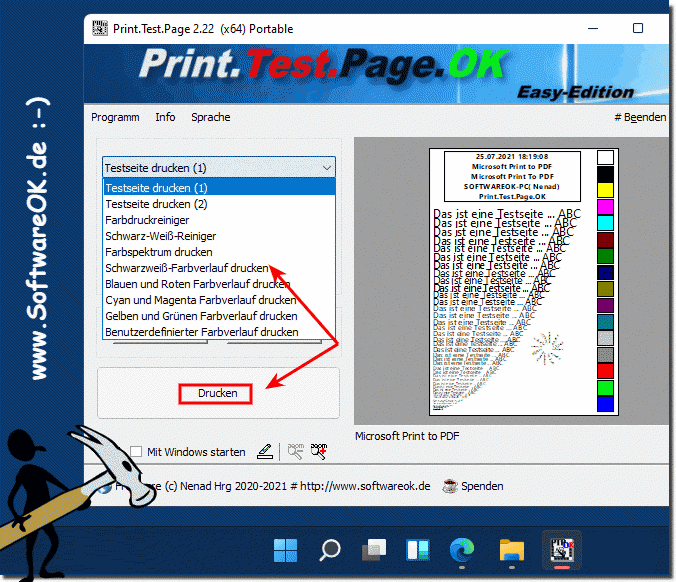Click the yellow color swatch in preview

[605, 190]
